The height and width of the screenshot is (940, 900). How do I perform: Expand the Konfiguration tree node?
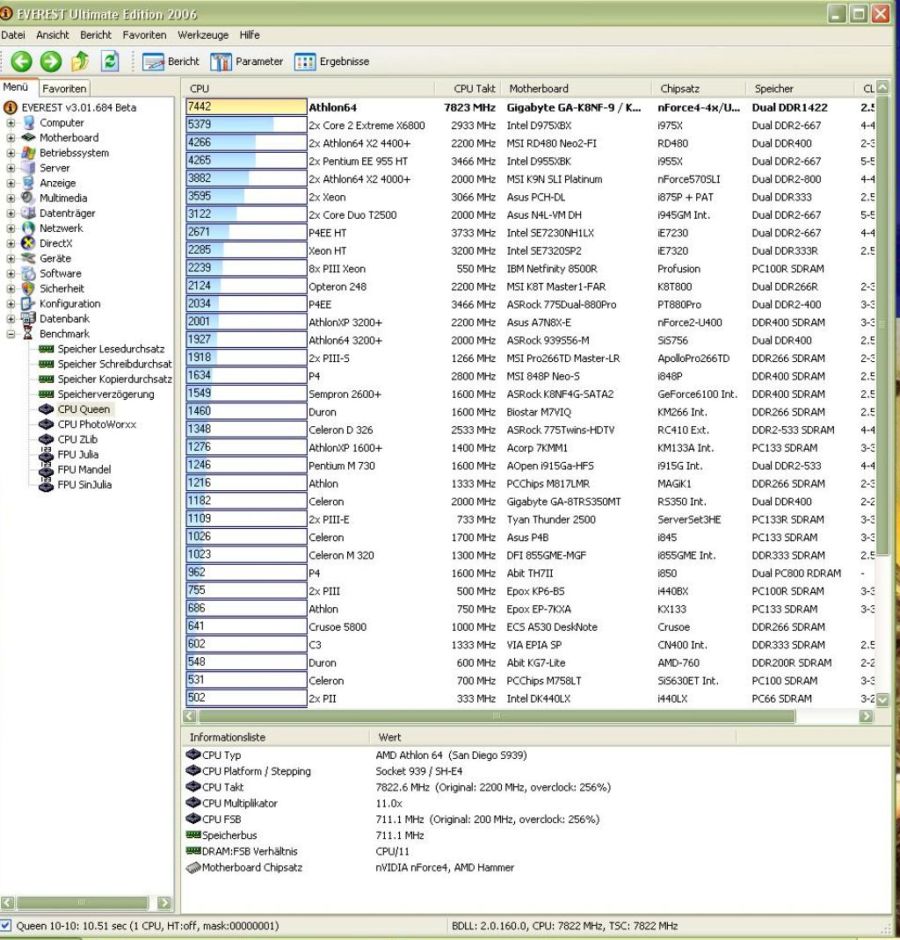click(x=11, y=304)
